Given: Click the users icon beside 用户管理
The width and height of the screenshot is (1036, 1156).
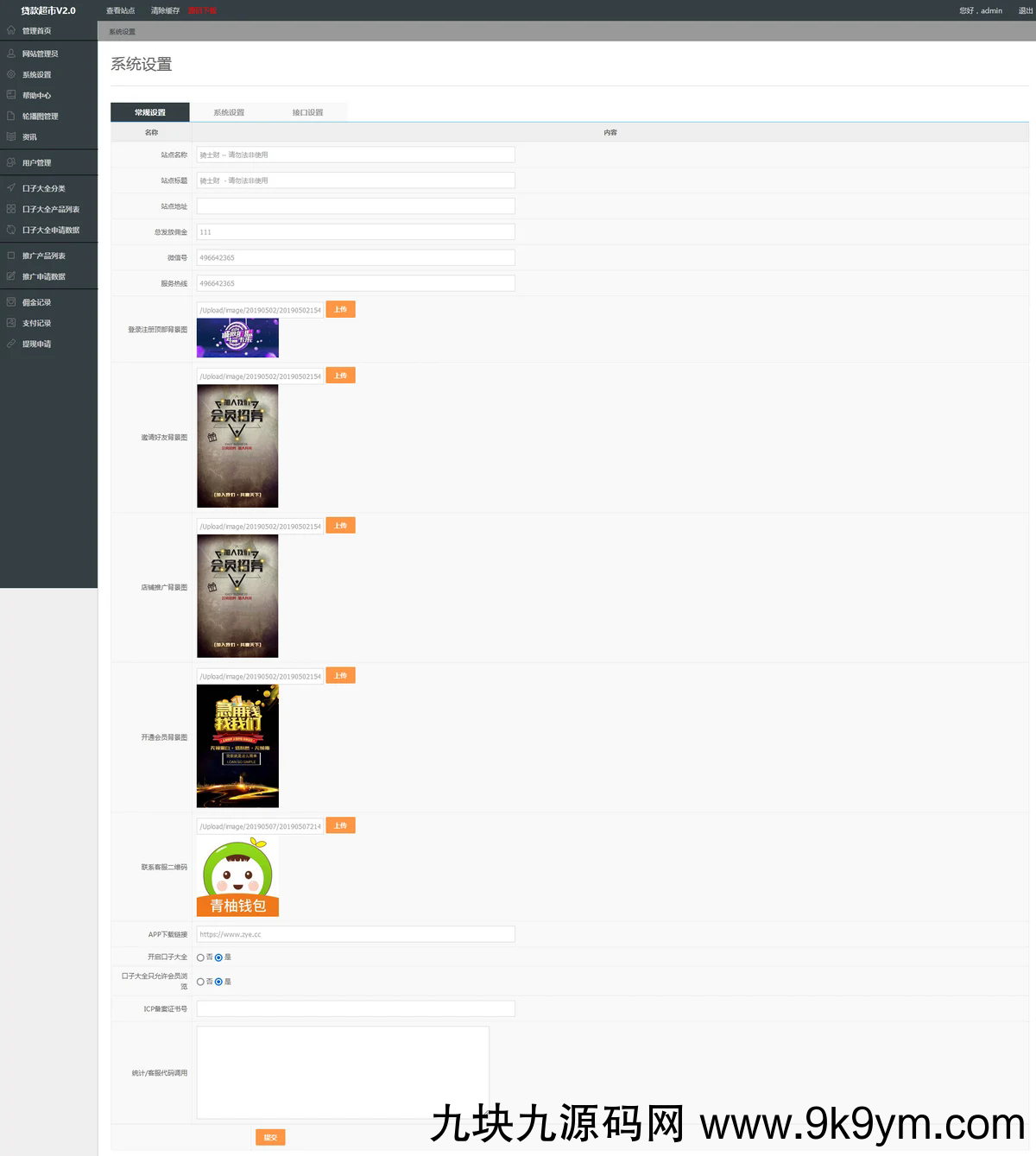Looking at the screenshot, I should tap(11, 162).
